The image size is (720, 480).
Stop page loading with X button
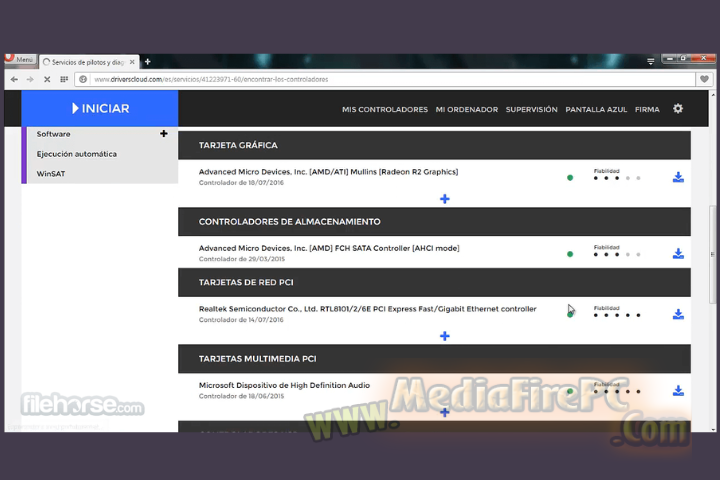[x=47, y=79]
